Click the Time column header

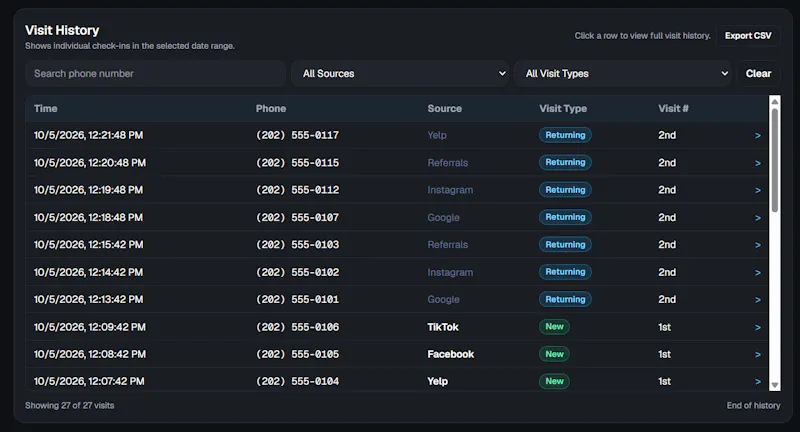[45, 109]
